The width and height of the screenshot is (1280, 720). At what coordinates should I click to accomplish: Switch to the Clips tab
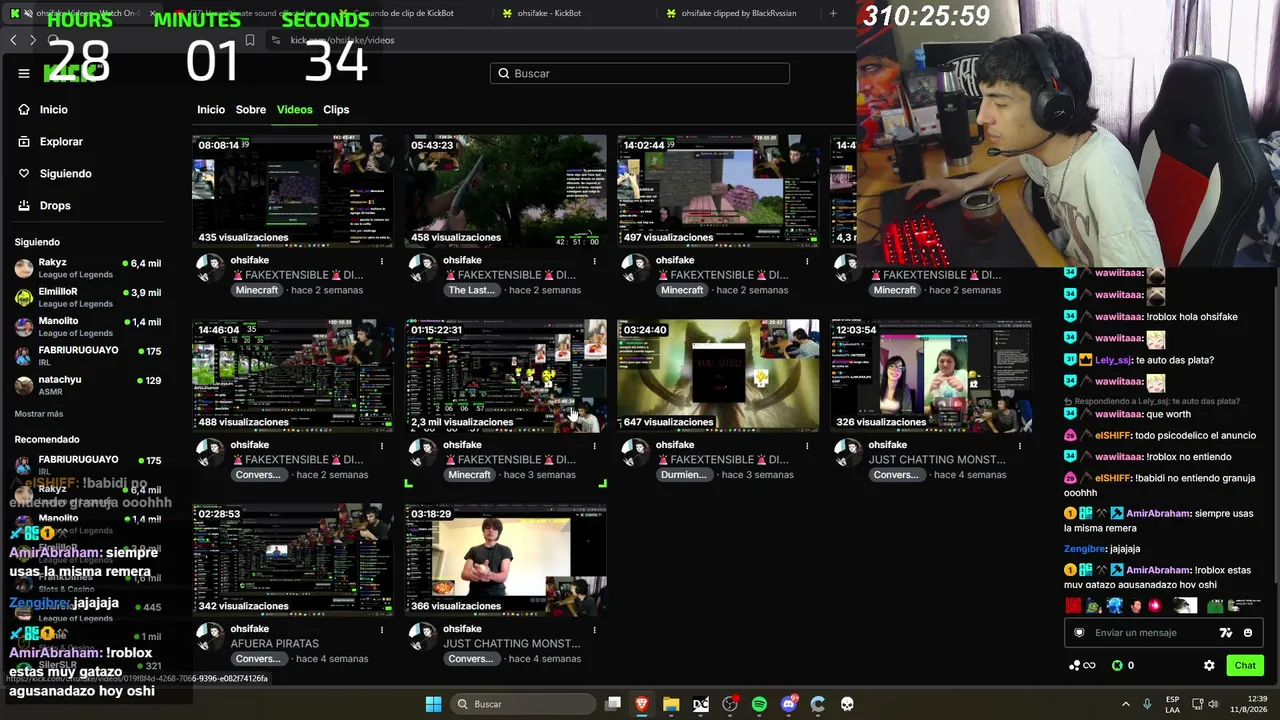336,109
